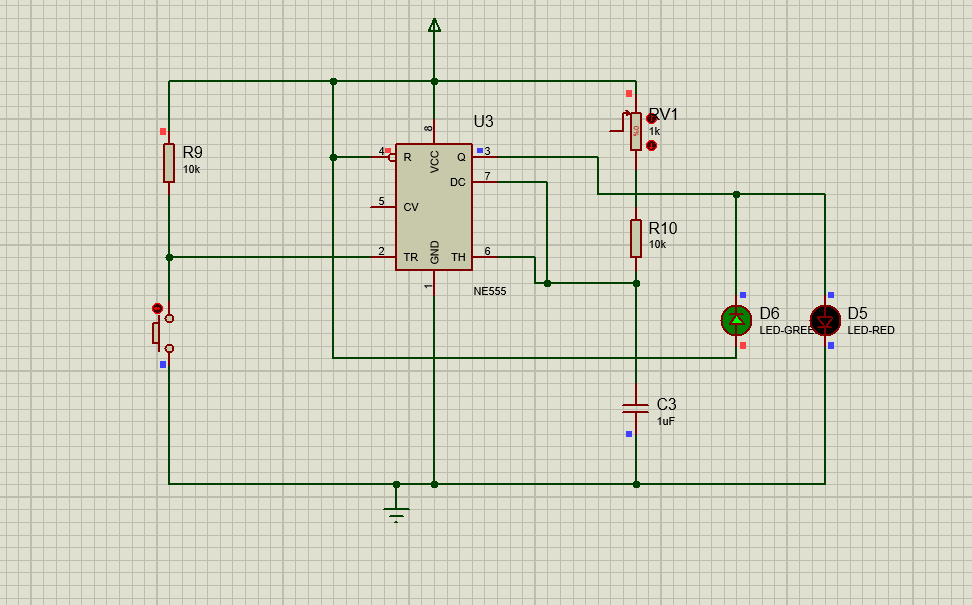
Task: Click pin number 7 on the DC pin
Action: [487, 176]
